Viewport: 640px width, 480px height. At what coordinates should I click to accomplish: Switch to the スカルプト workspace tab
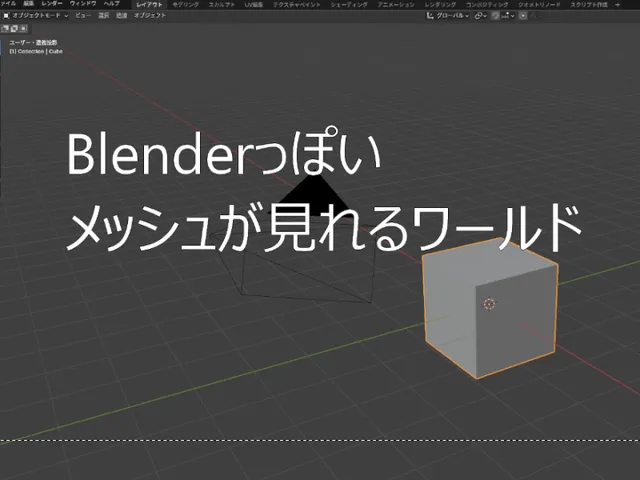pyautogui.click(x=222, y=4)
